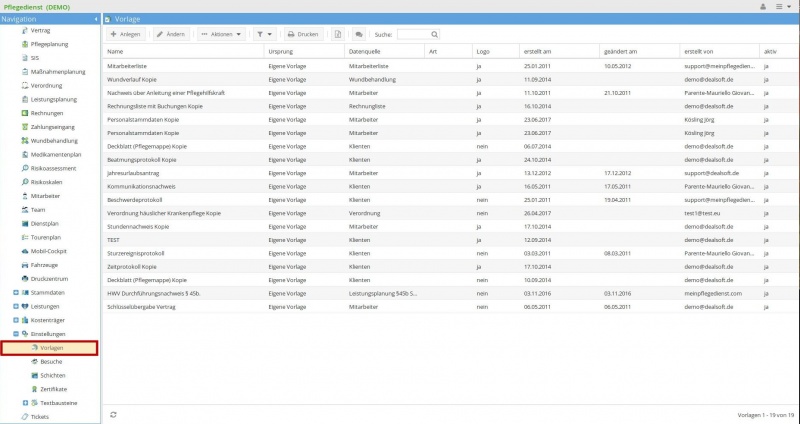
Task: Click the Risikoassessment magnifier icon
Action: (x=25, y=168)
